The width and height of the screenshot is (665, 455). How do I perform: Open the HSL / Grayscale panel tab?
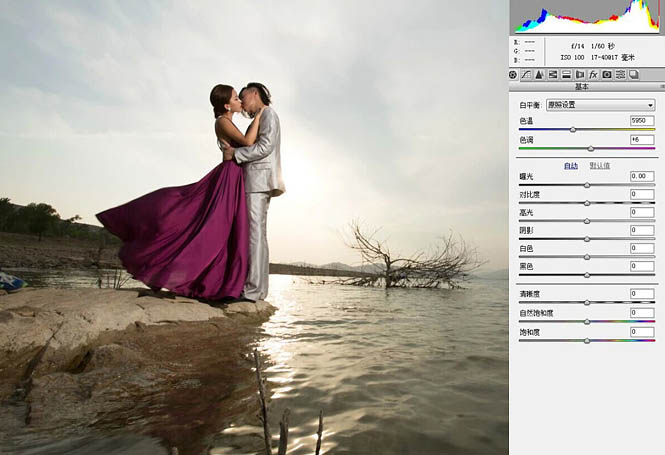coord(553,75)
